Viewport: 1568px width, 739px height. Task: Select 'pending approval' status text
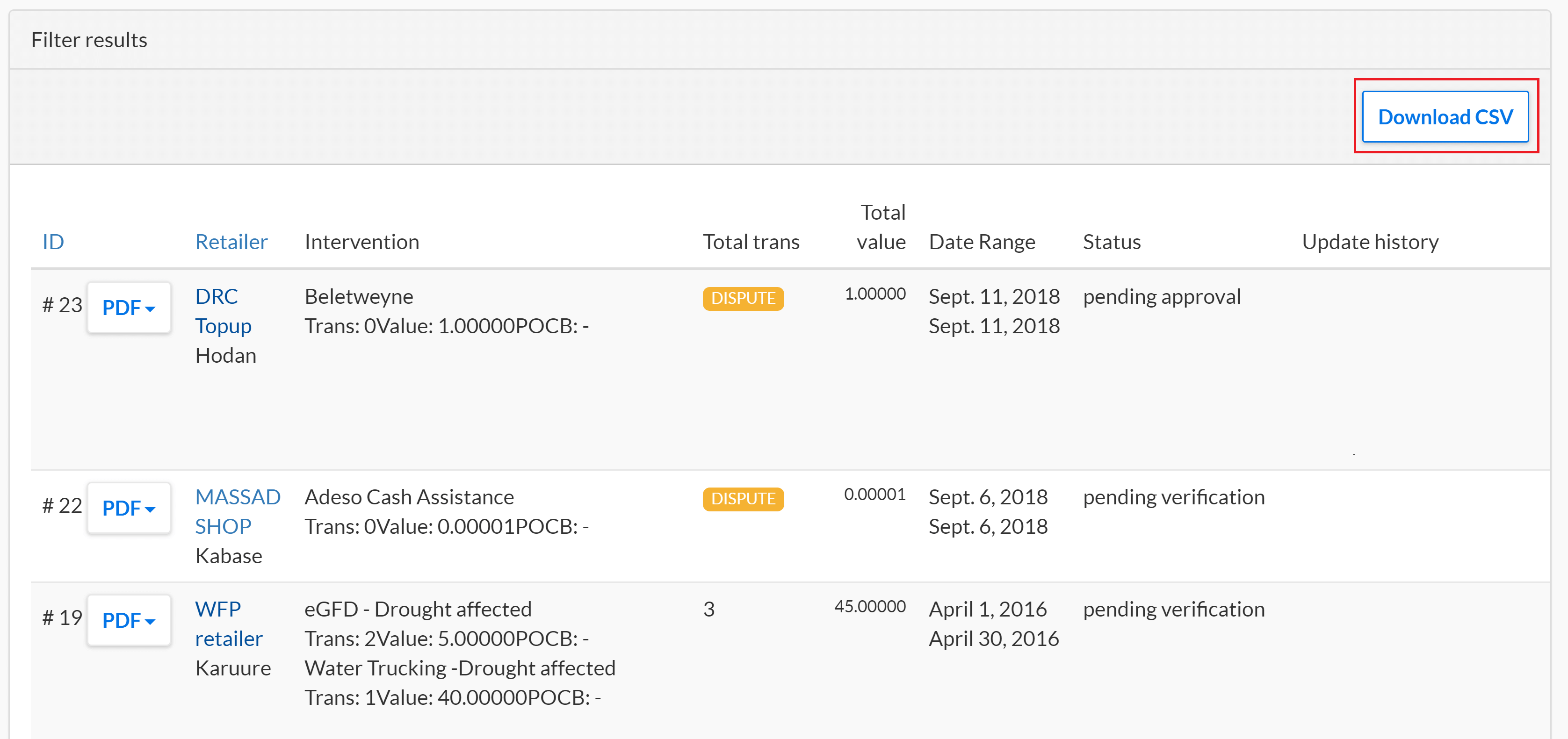pos(1162,297)
